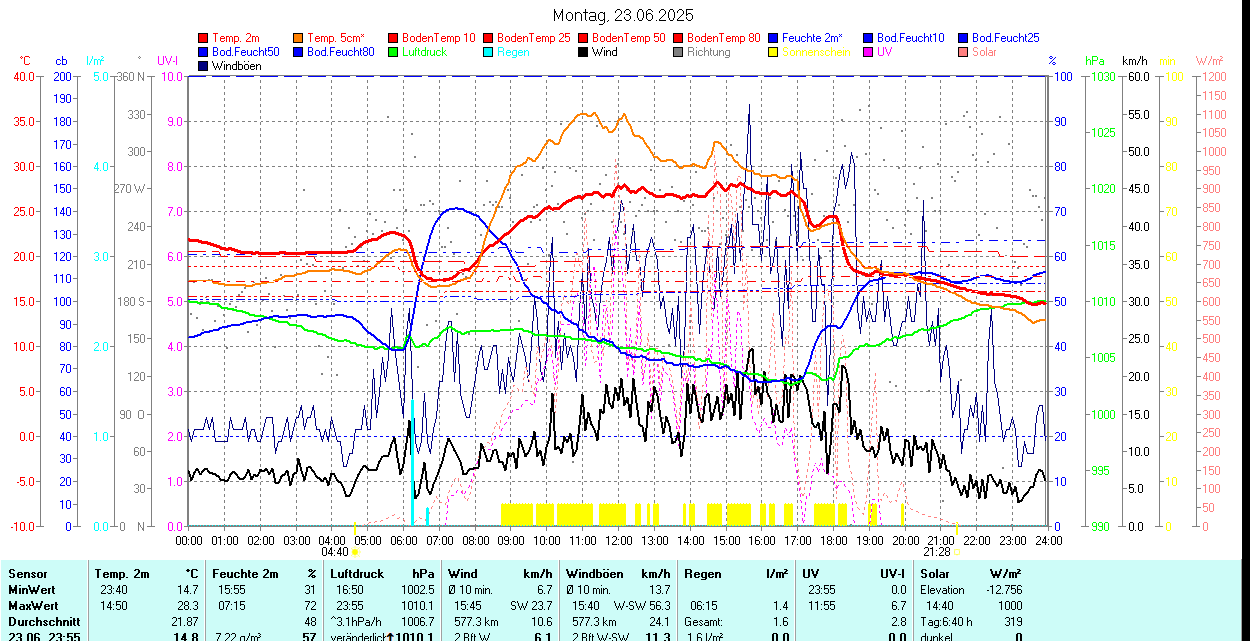This screenshot has height=641, width=1250.
Task: Click the Bod.Feucht80 legend label
Action: click(340, 52)
